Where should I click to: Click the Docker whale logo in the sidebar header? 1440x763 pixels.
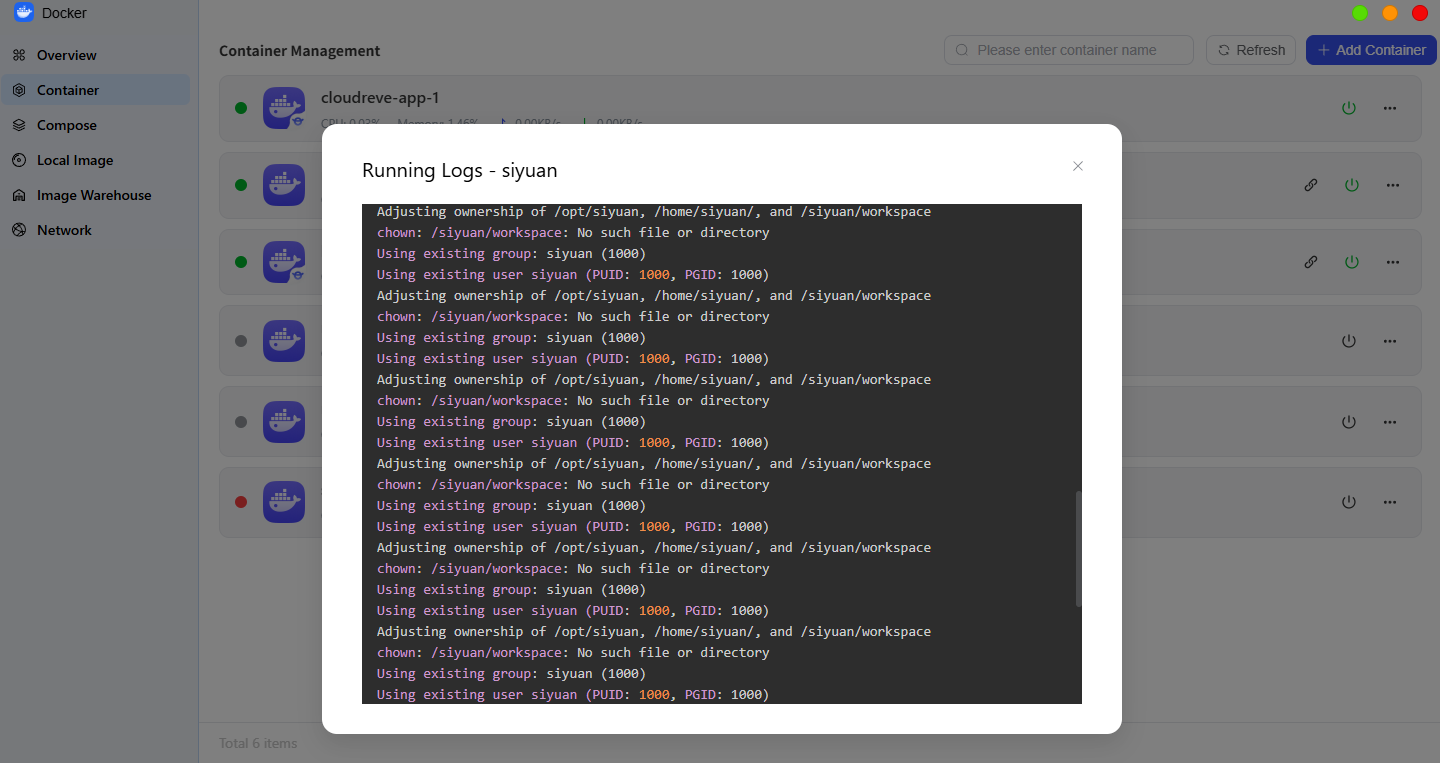[x=24, y=13]
